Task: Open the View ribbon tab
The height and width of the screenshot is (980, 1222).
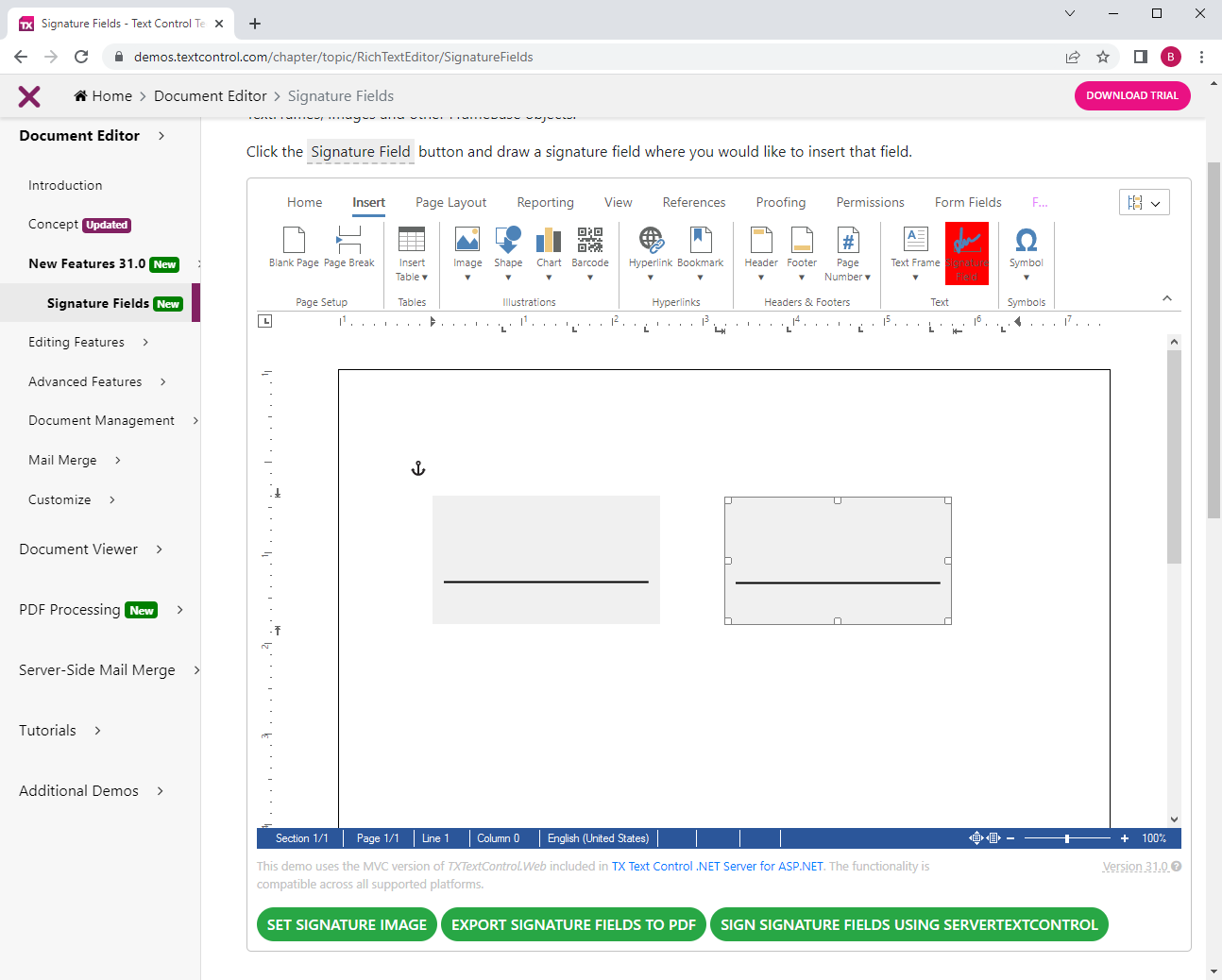Action: click(619, 202)
